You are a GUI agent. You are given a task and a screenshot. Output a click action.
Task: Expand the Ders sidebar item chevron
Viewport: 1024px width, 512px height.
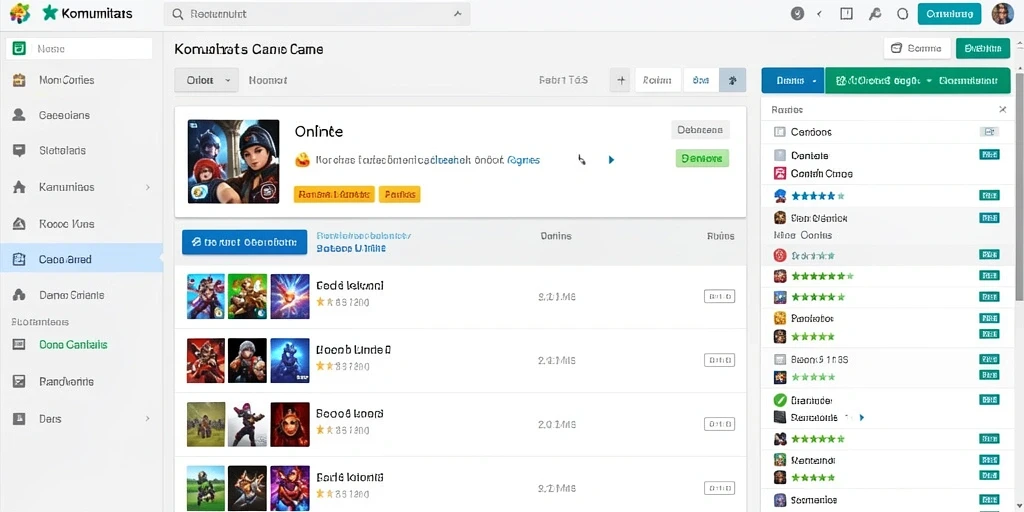(x=148, y=418)
